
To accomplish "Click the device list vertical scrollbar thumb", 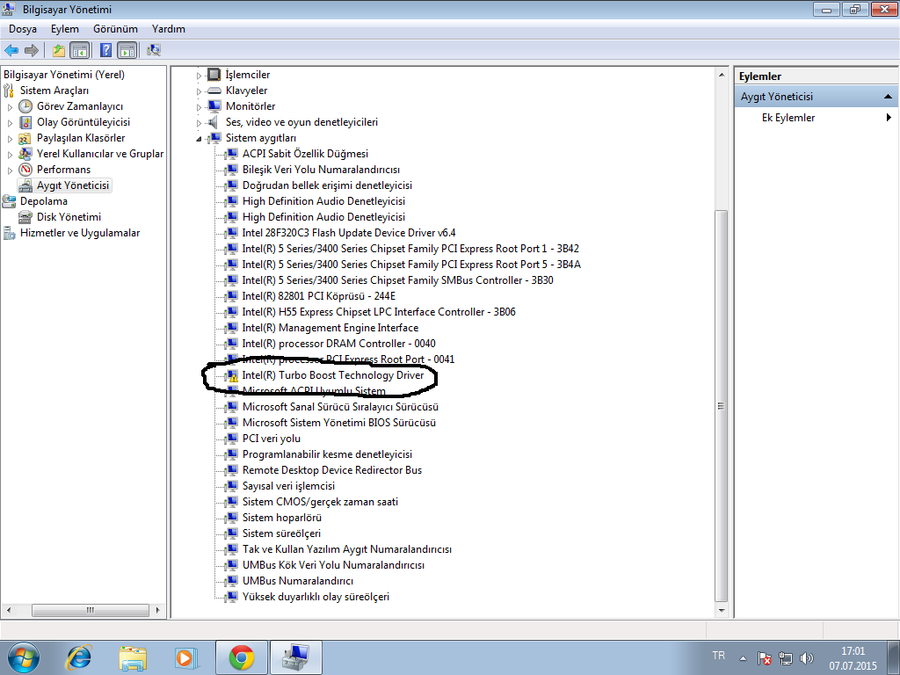I will pyautogui.click(x=721, y=406).
